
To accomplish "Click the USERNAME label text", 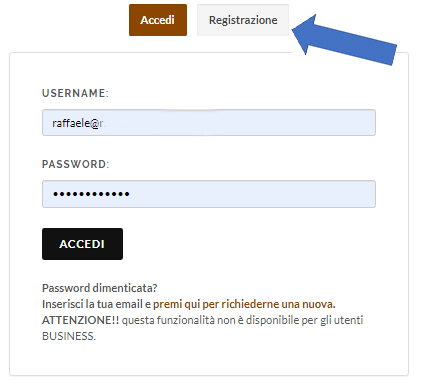I will point(75,93).
